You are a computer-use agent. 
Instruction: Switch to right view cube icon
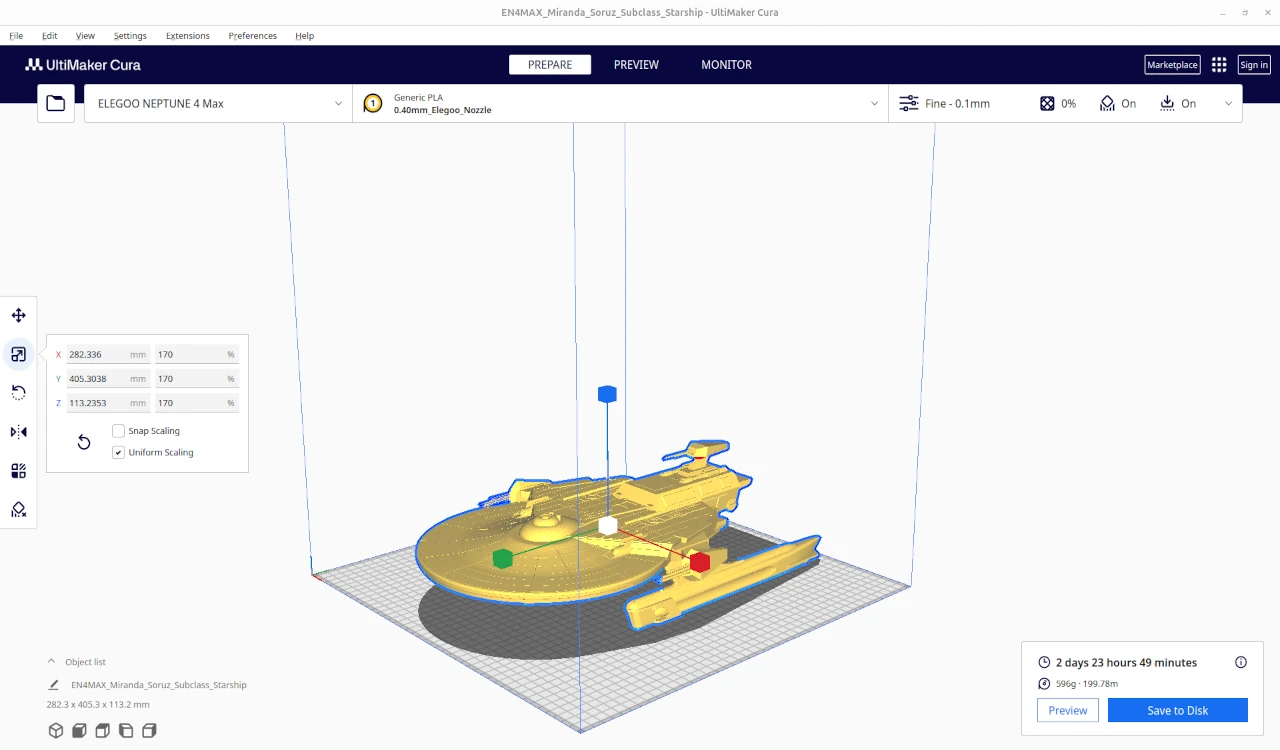pyautogui.click(x=149, y=731)
